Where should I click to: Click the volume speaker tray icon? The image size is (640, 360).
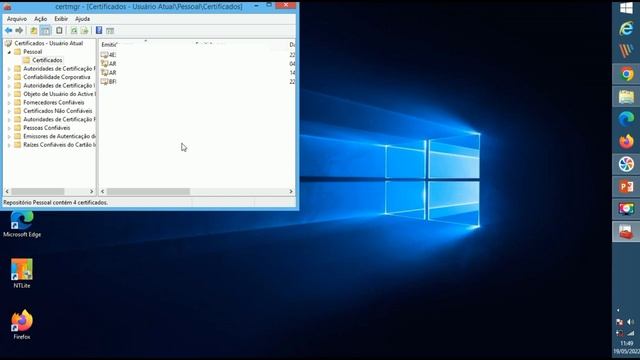click(x=631, y=322)
